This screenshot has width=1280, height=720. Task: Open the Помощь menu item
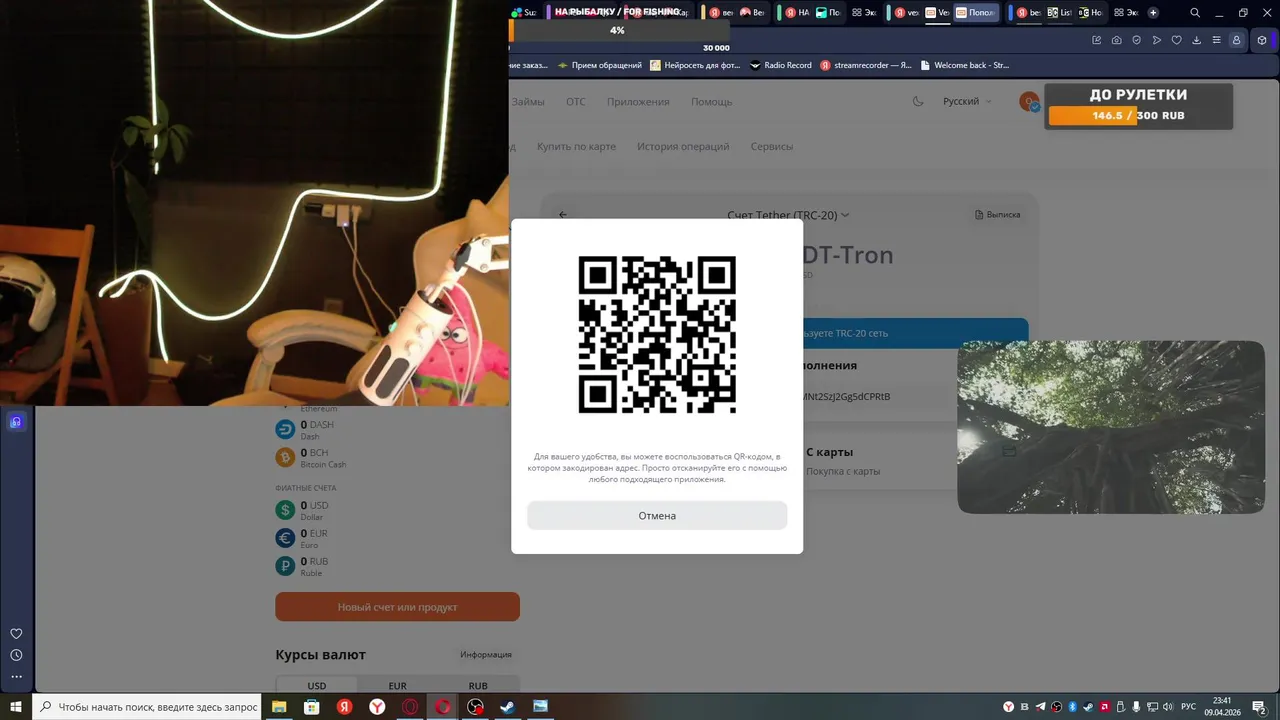tap(712, 102)
